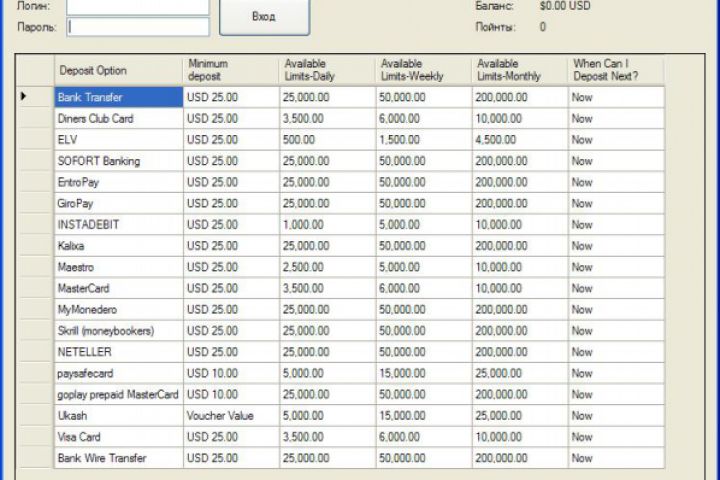Screen dimensions: 720x480
Task: Select the Bank Wire Transfer cell
Action: pyautogui.click(x=118, y=458)
